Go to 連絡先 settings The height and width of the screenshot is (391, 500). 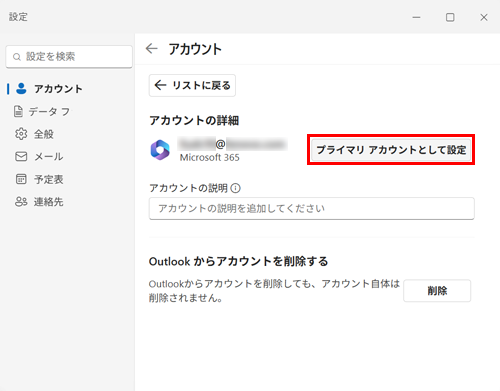point(48,202)
